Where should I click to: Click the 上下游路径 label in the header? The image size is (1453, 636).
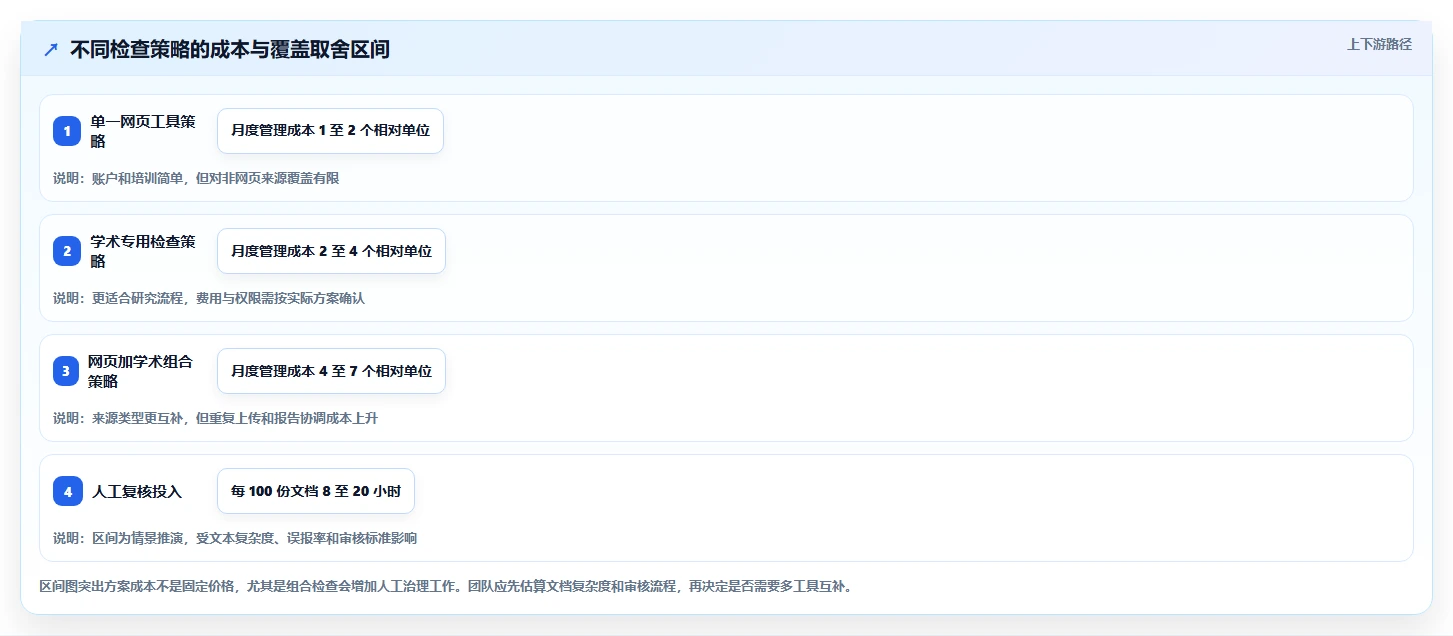1379,44
